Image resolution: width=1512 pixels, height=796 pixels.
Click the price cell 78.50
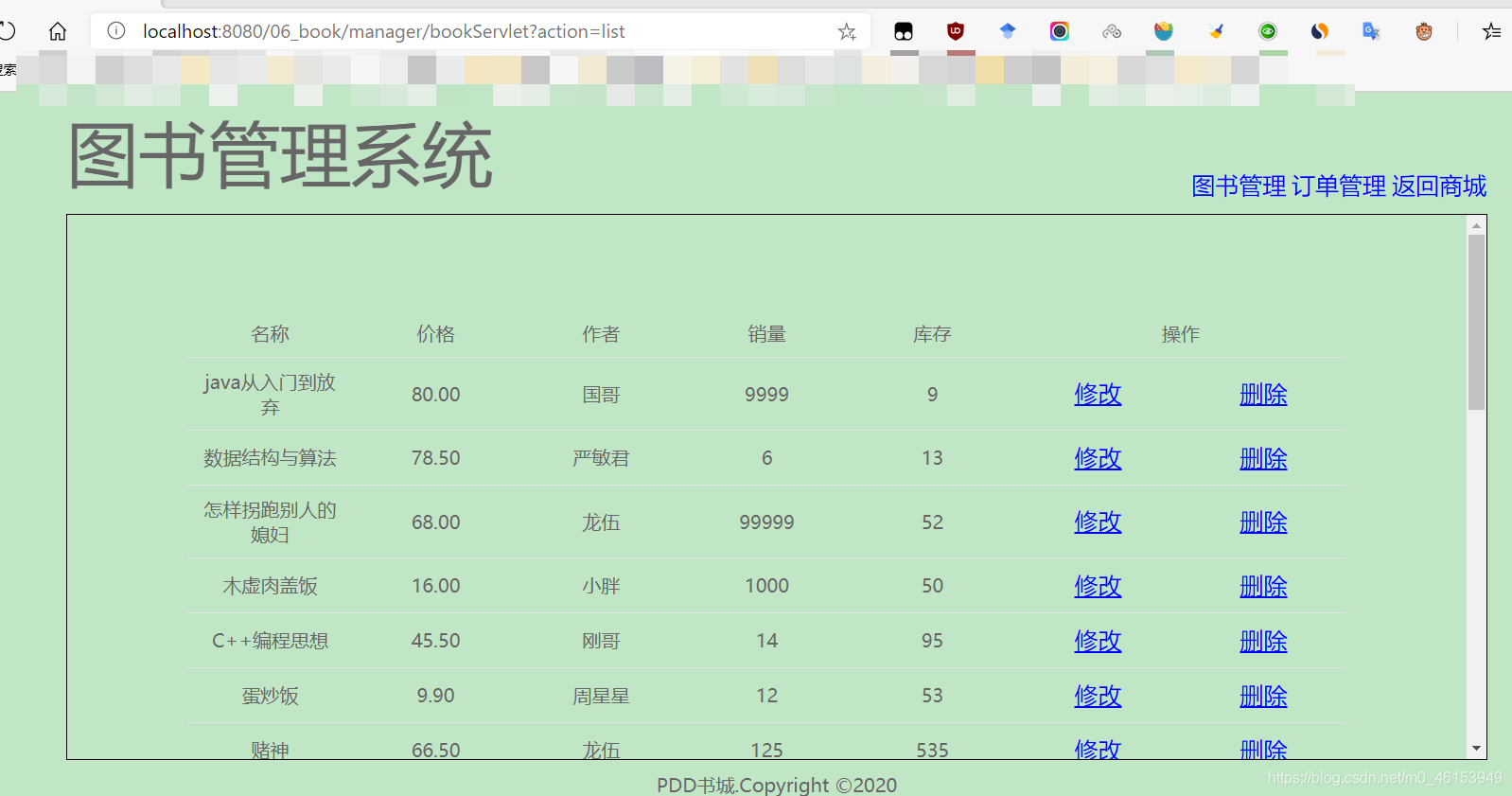point(436,458)
